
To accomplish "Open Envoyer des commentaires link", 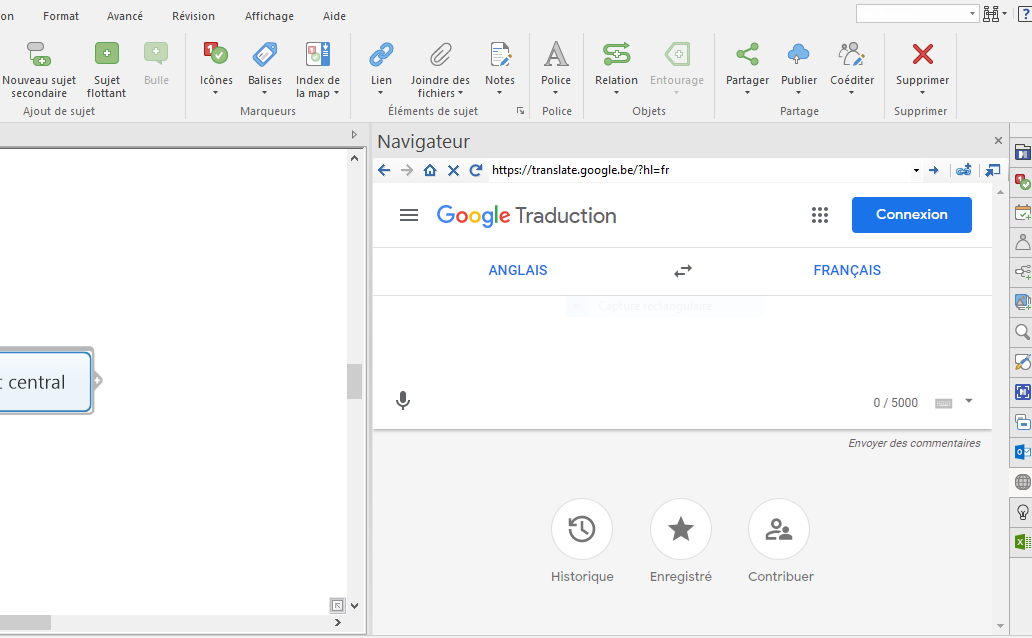I will (914, 443).
